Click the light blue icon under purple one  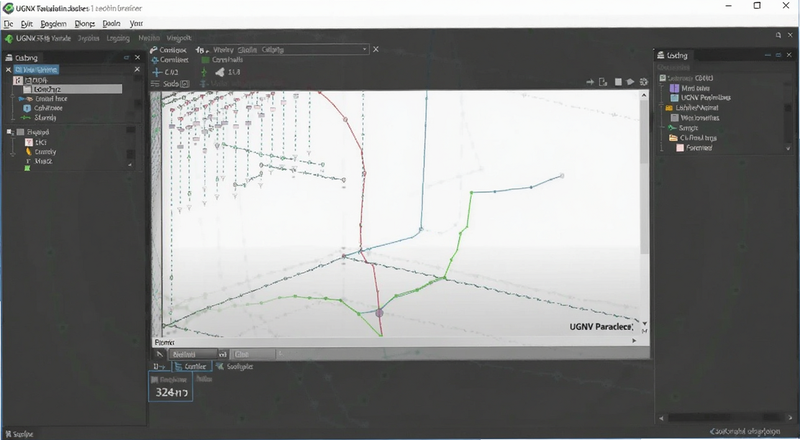click(x=674, y=97)
